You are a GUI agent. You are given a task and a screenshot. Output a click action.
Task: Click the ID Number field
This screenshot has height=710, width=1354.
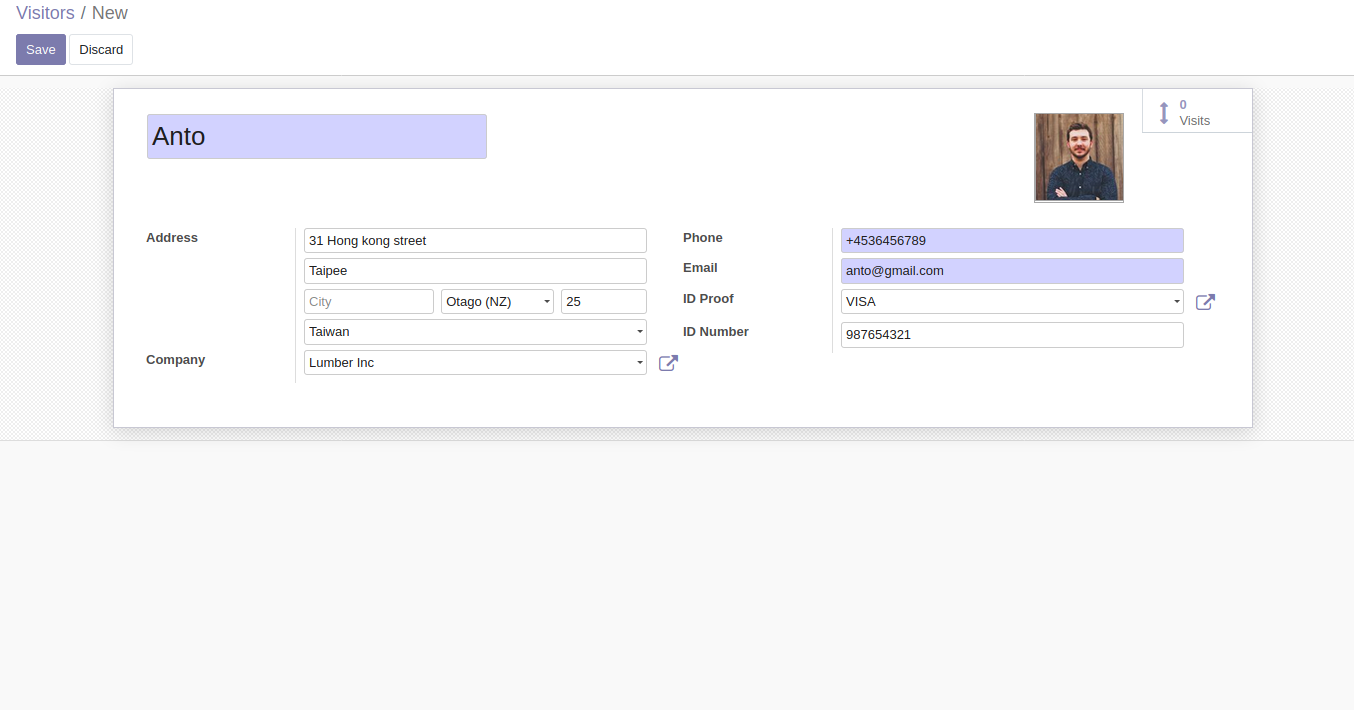click(x=1011, y=335)
